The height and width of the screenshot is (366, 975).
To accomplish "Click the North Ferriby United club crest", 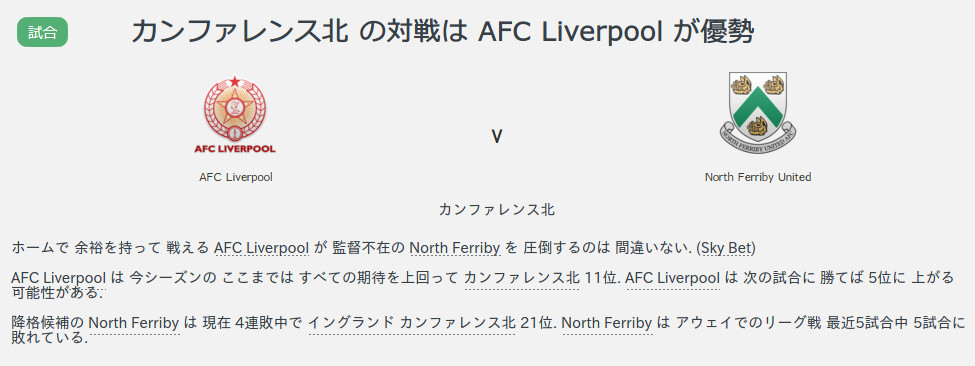I will 758,112.
